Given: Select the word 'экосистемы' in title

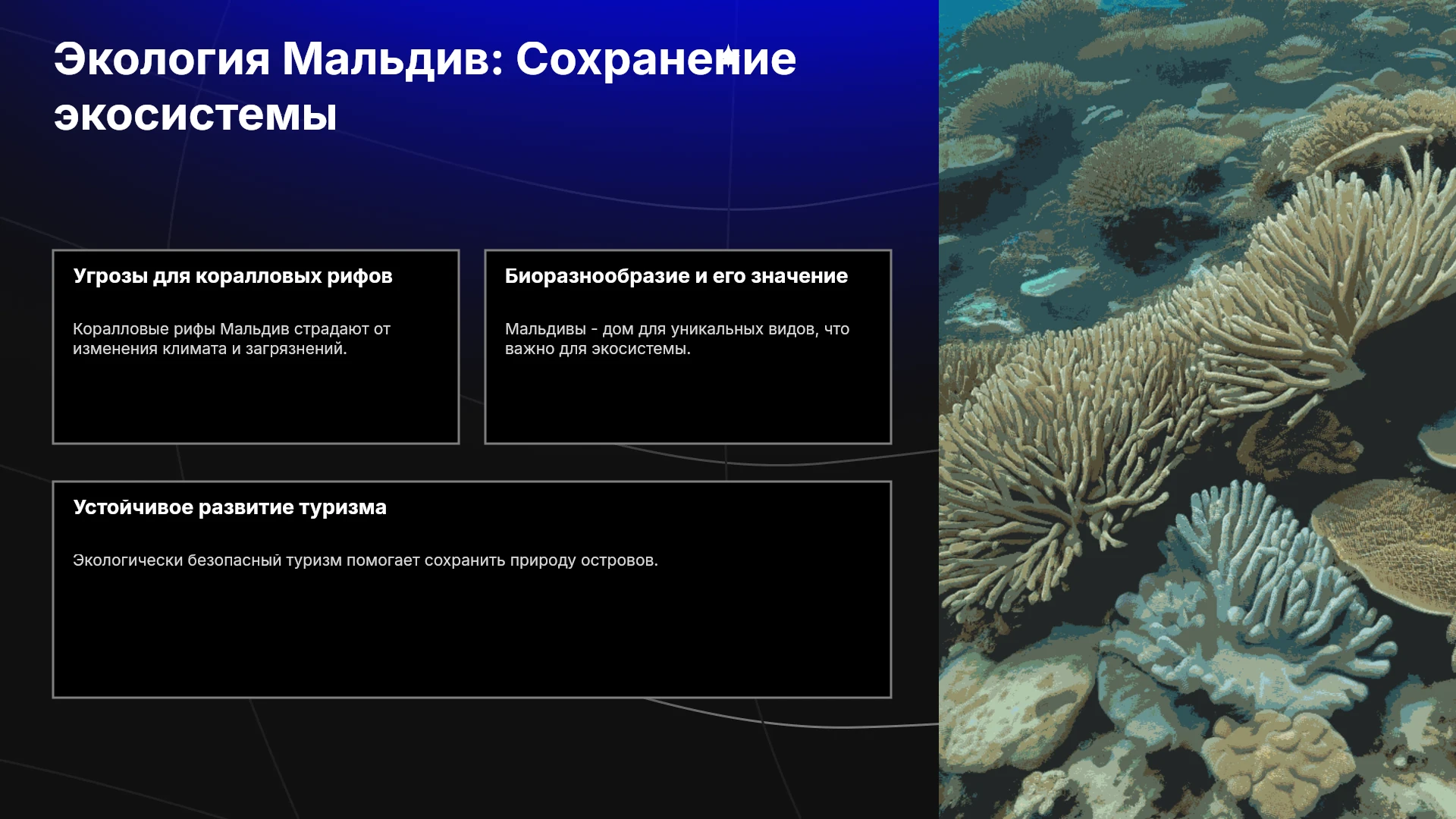Looking at the screenshot, I should (x=196, y=116).
